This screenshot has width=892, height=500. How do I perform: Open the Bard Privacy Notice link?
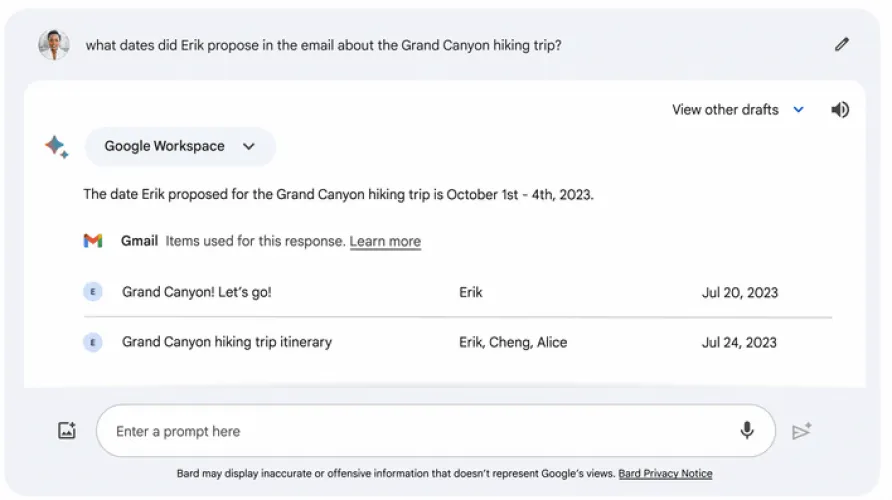665,474
